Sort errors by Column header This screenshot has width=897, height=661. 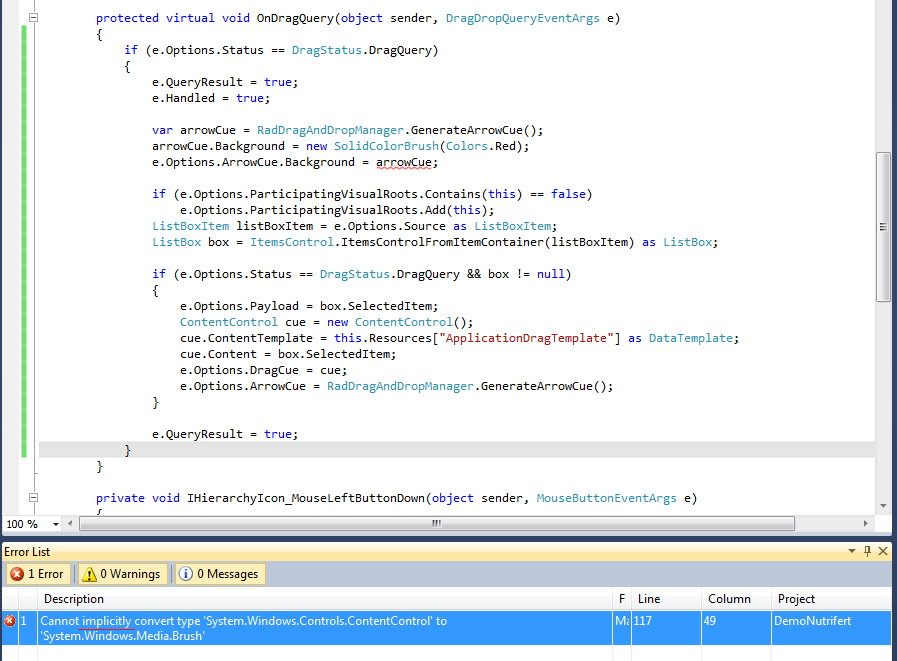736,599
